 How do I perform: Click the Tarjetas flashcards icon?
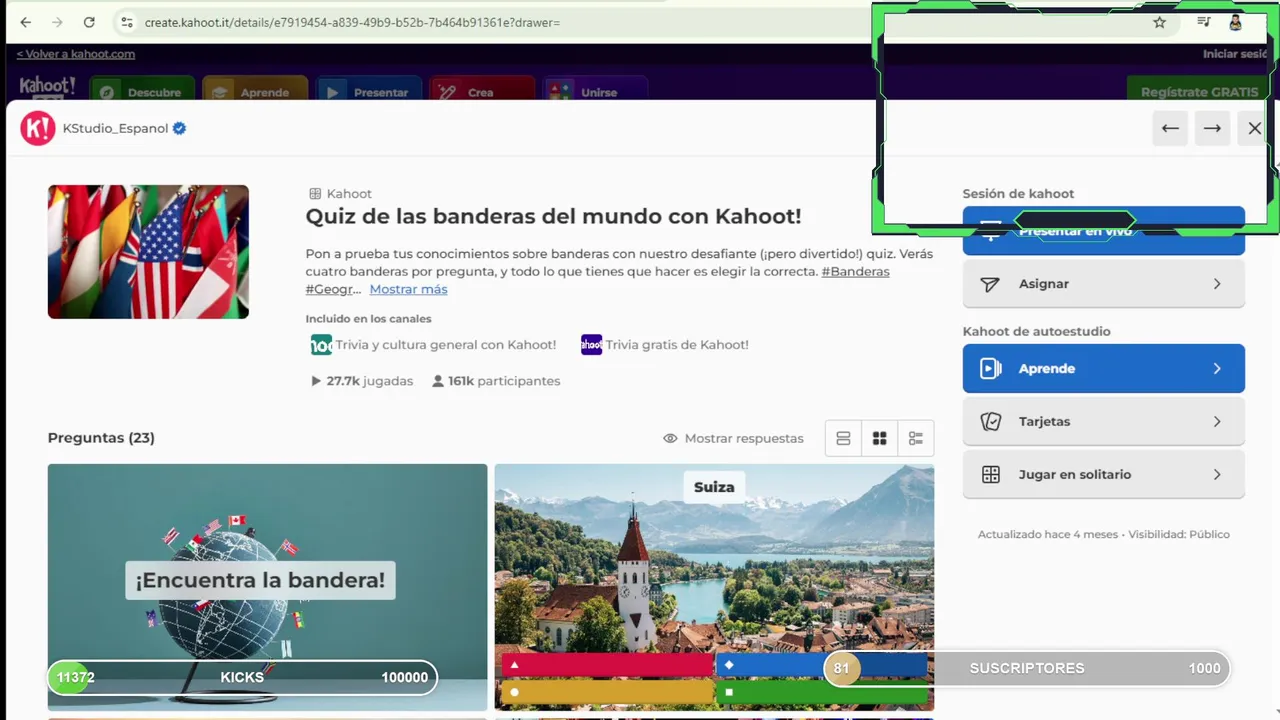point(990,421)
